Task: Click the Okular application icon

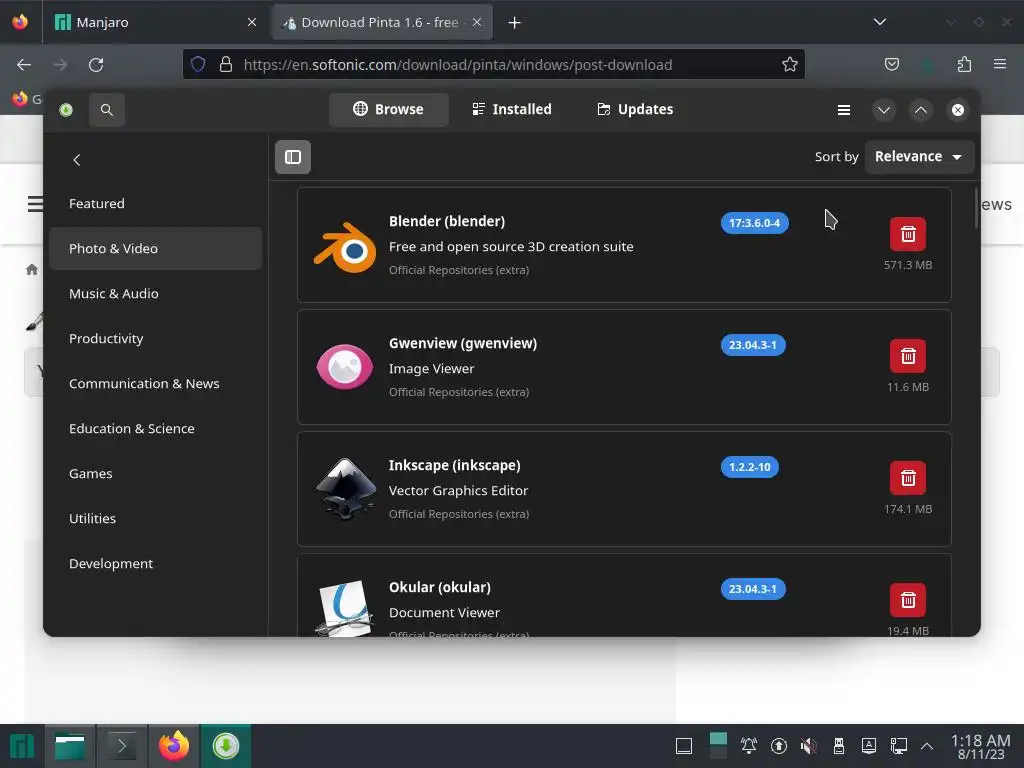Action: click(x=345, y=609)
